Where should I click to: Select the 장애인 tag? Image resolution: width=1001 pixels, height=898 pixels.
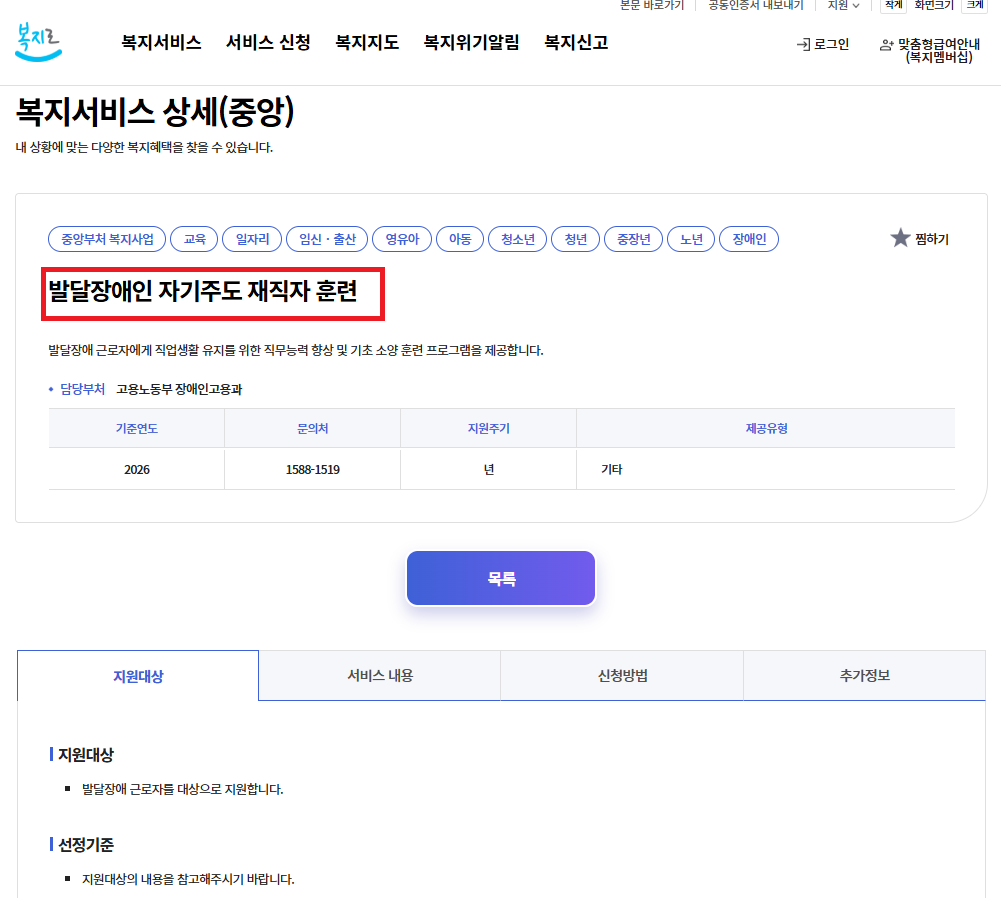pos(749,239)
